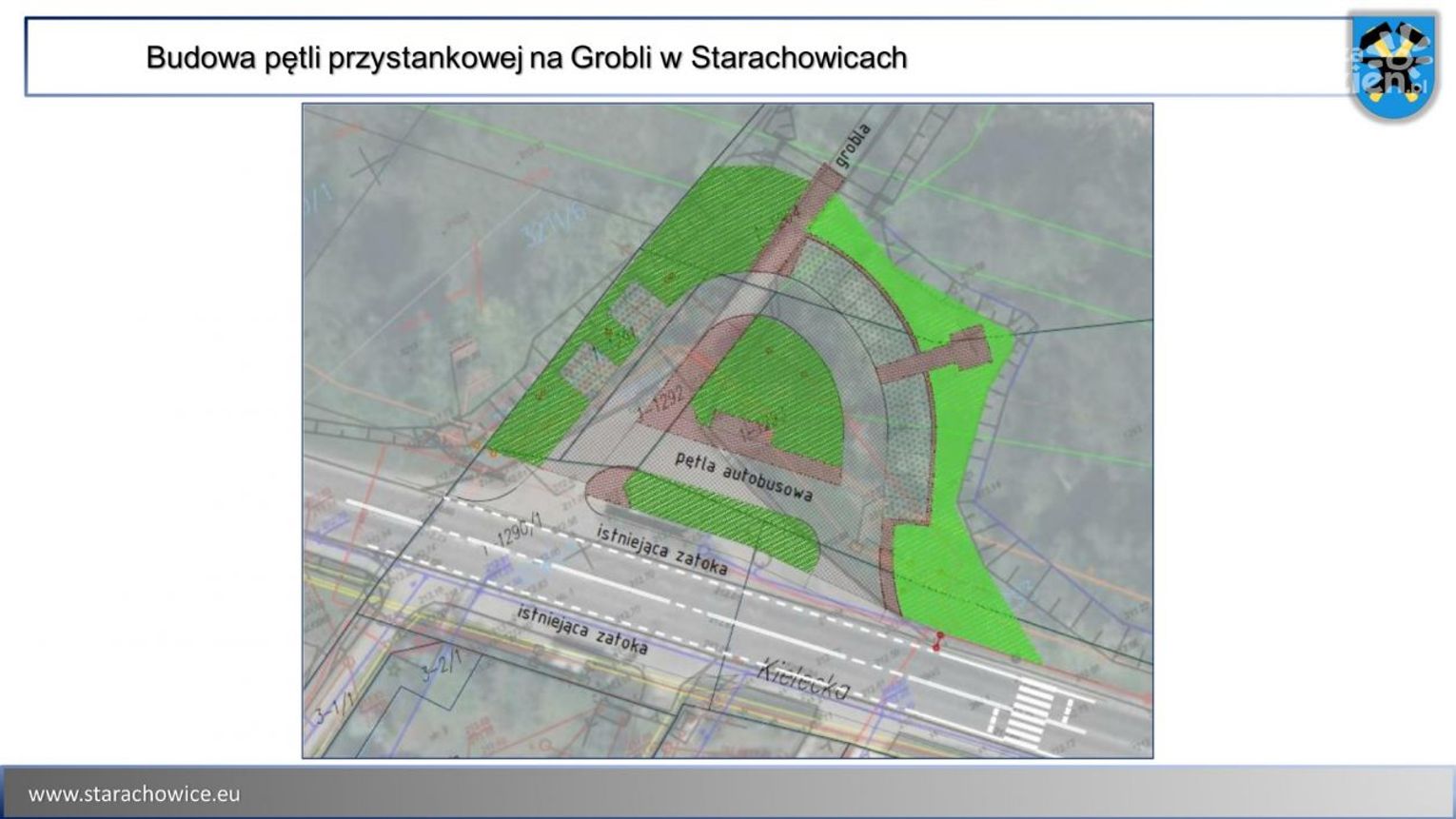This screenshot has width=1456, height=819.
Task: Open the www.starachowice.eu link
Action: (x=134, y=793)
